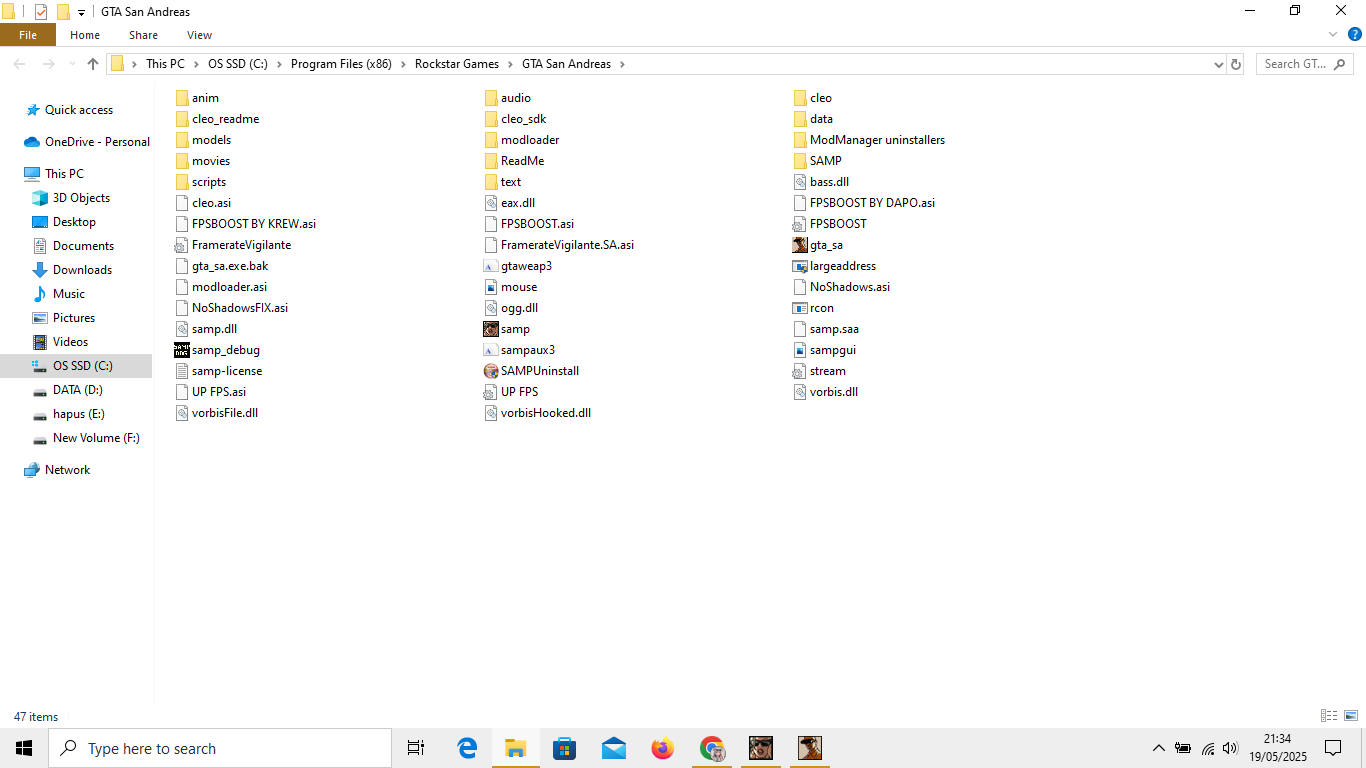Expand breadcrumb chevron after Rockstar Games

(x=510, y=64)
